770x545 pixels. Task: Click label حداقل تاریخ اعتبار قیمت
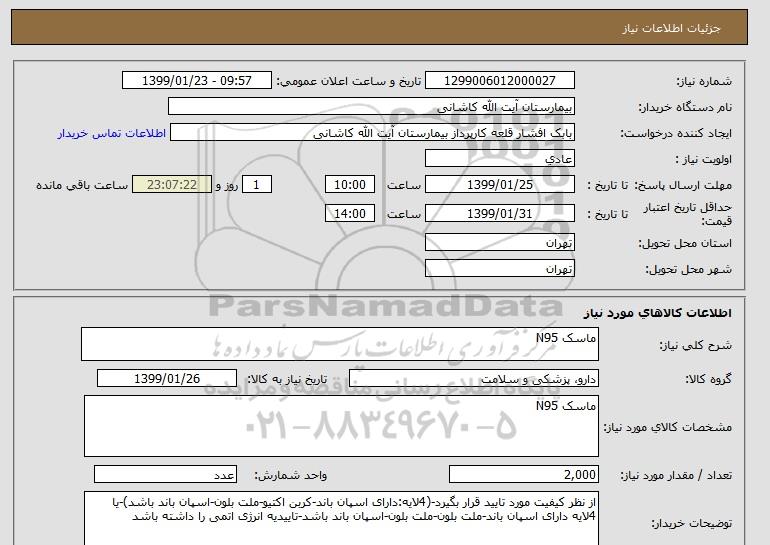click(688, 214)
